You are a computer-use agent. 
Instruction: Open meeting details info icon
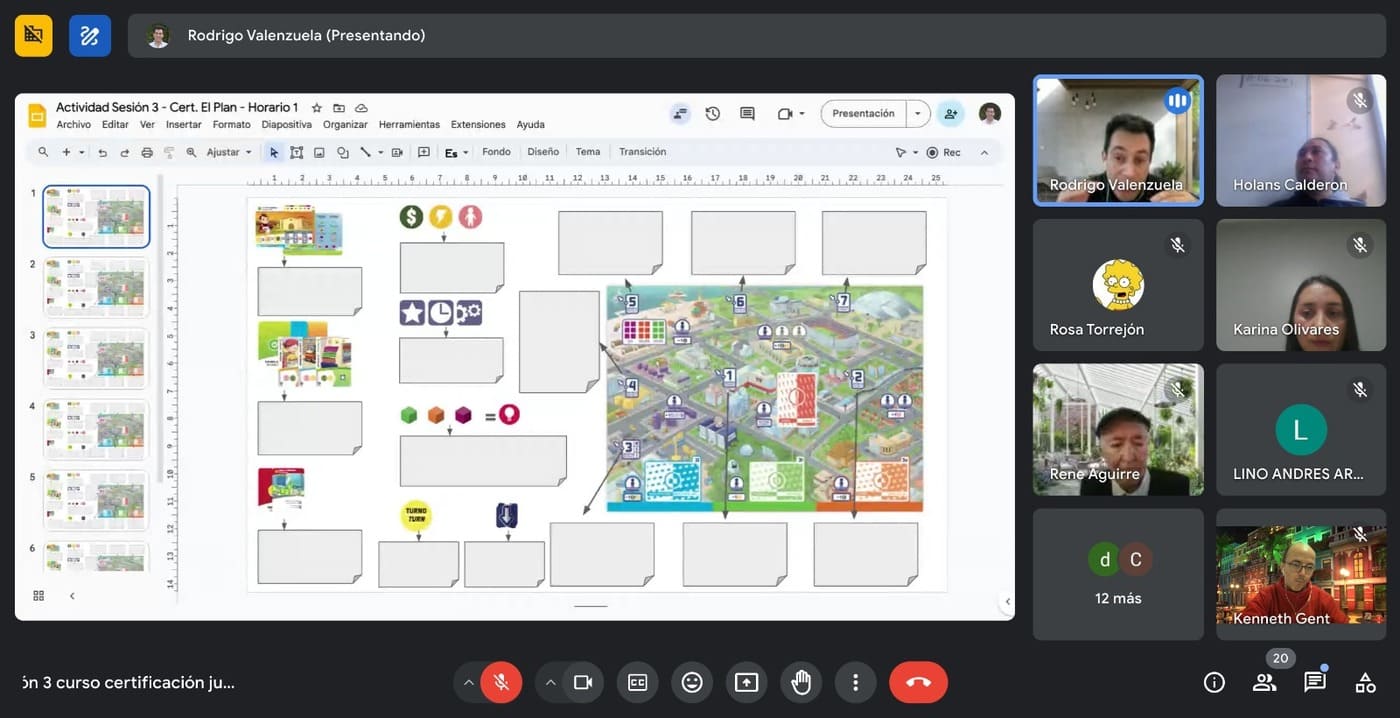[1214, 682]
